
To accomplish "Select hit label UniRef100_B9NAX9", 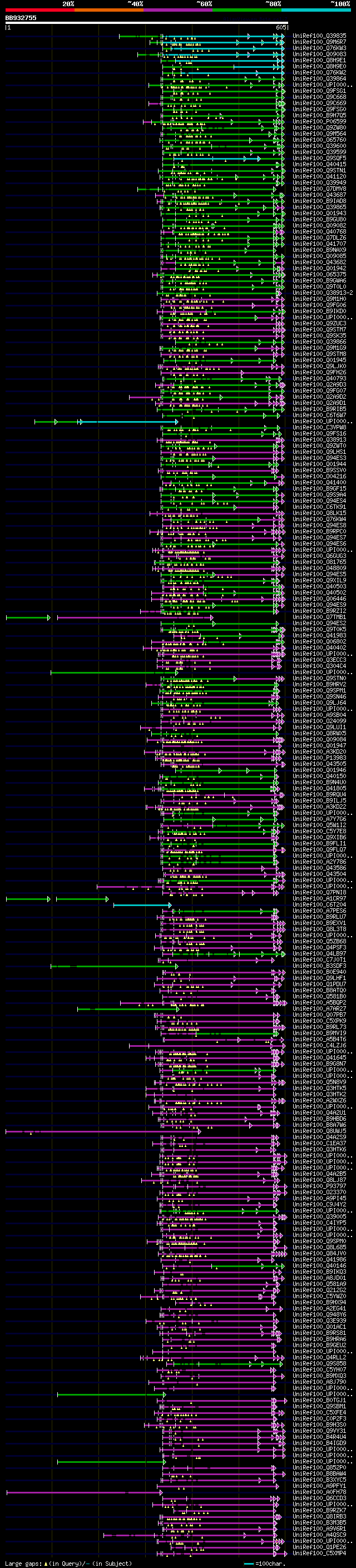I will [319, 250].
